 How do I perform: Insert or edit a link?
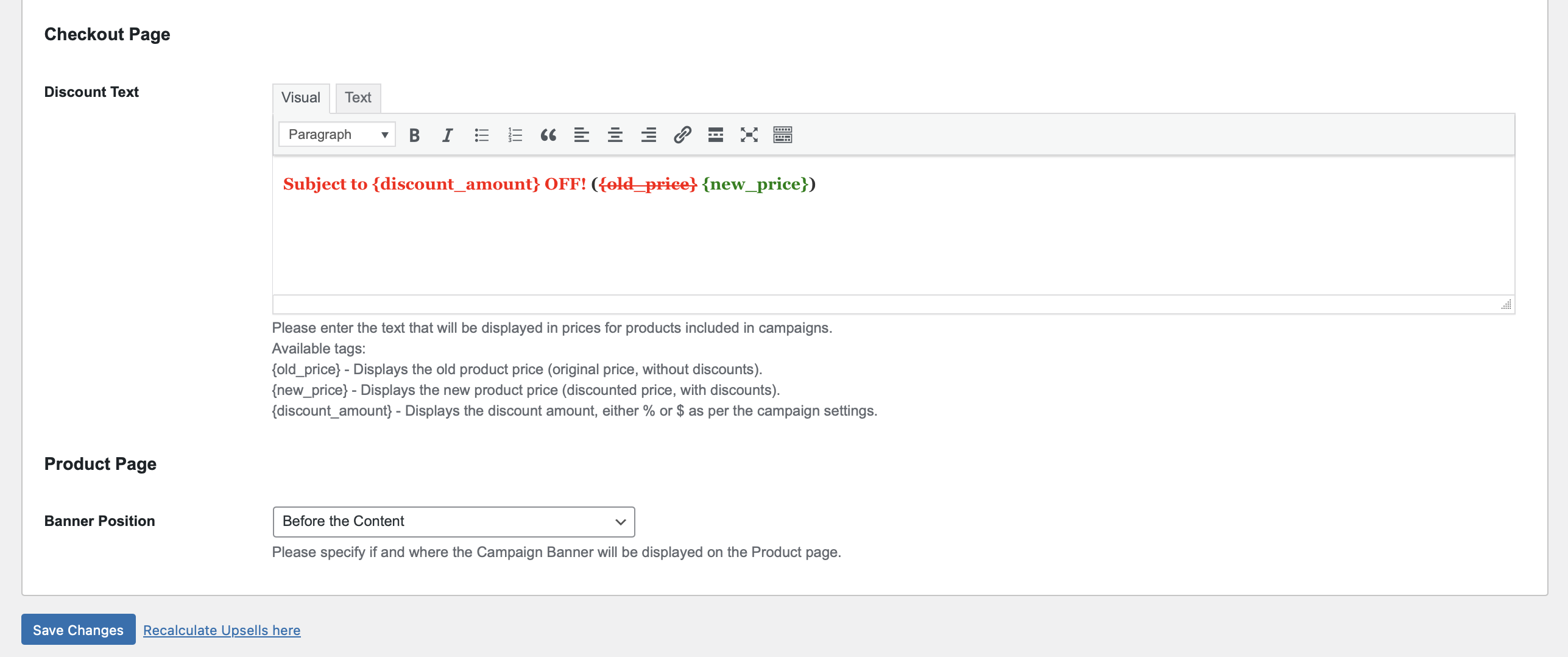coord(682,135)
